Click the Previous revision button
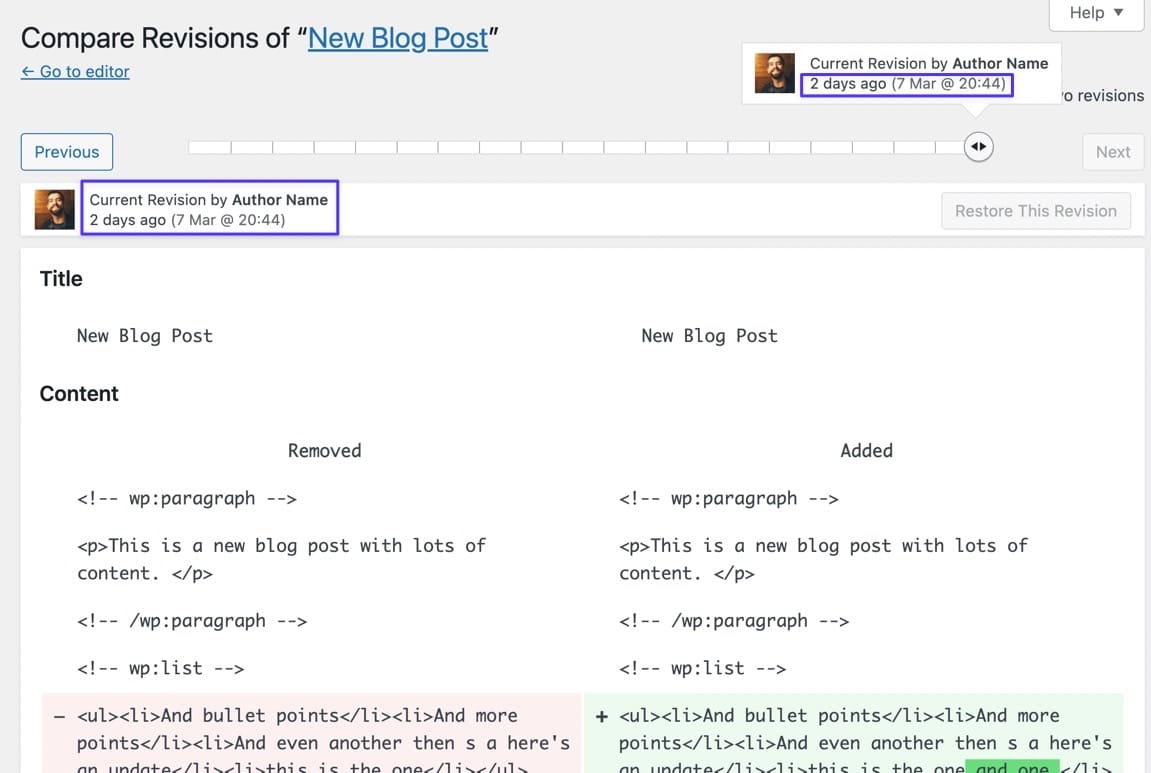The width and height of the screenshot is (1151, 773). (x=67, y=152)
